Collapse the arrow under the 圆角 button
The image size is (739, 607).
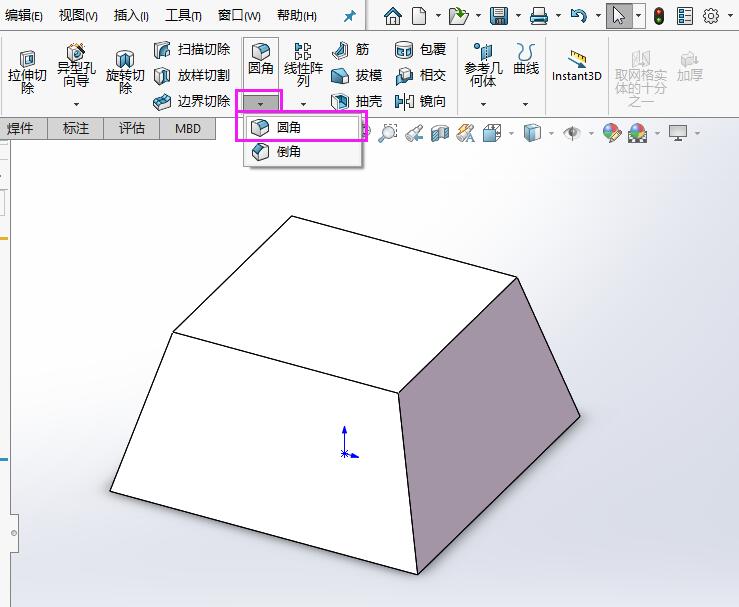click(x=261, y=102)
